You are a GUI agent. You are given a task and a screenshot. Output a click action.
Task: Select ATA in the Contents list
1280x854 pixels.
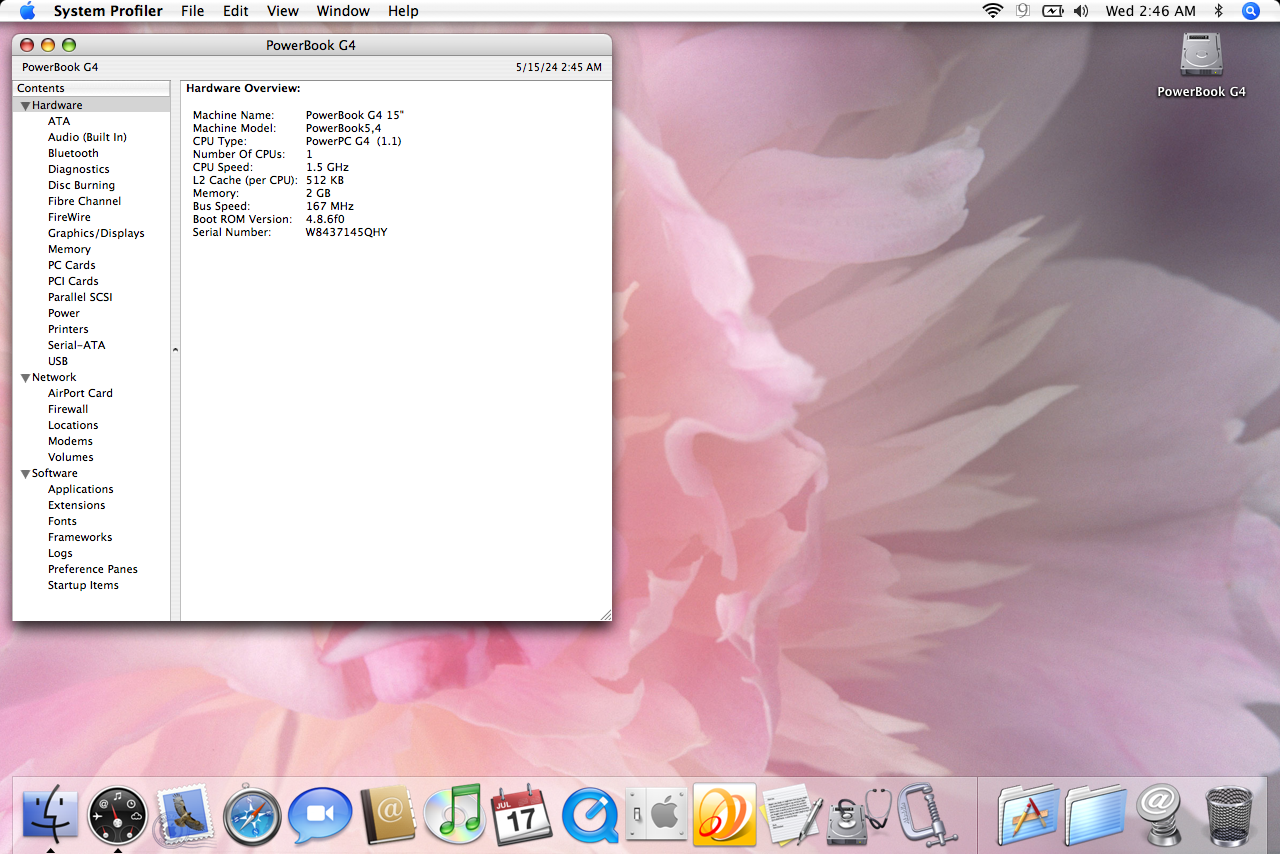pyautogui.click(x=59, y=121)
